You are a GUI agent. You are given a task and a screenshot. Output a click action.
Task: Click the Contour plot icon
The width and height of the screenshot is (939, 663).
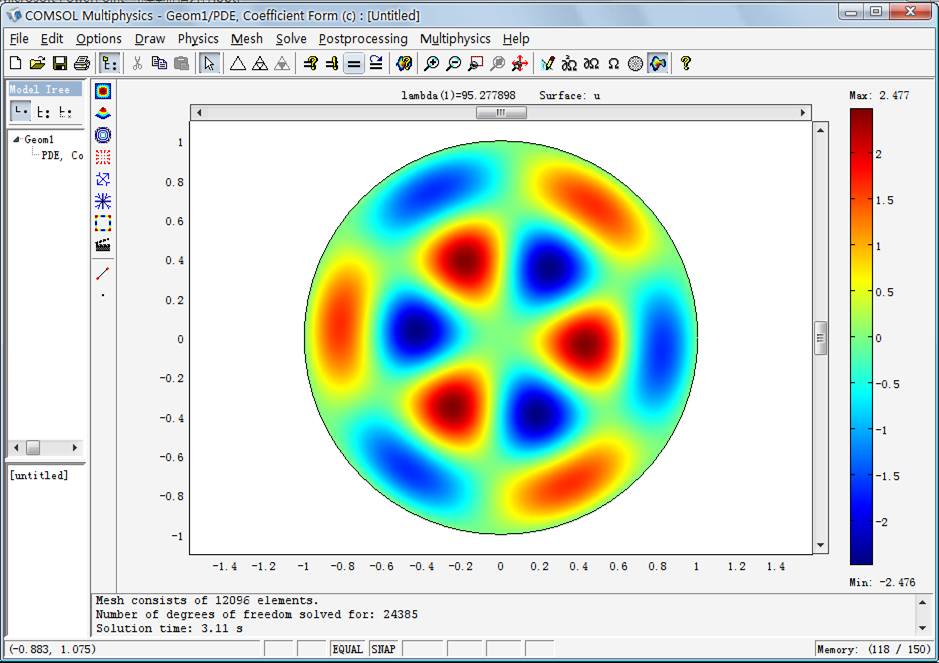[103, 135]
